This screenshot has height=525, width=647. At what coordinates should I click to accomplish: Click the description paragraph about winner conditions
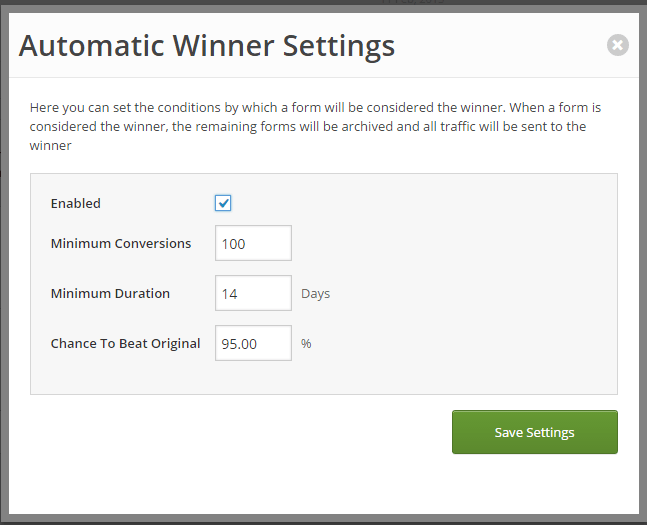316,126
